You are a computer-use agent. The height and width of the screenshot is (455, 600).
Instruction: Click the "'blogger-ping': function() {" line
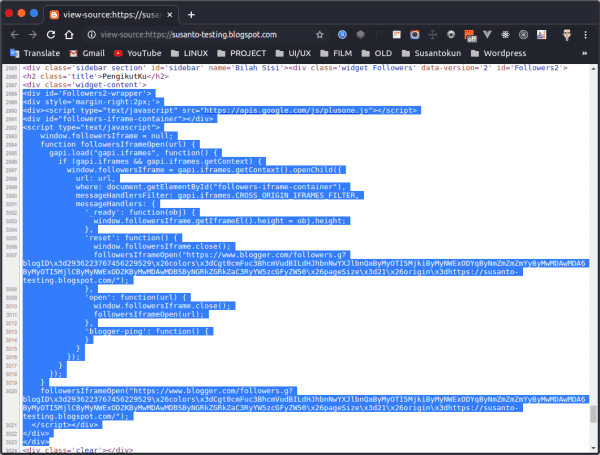point(148,331)
